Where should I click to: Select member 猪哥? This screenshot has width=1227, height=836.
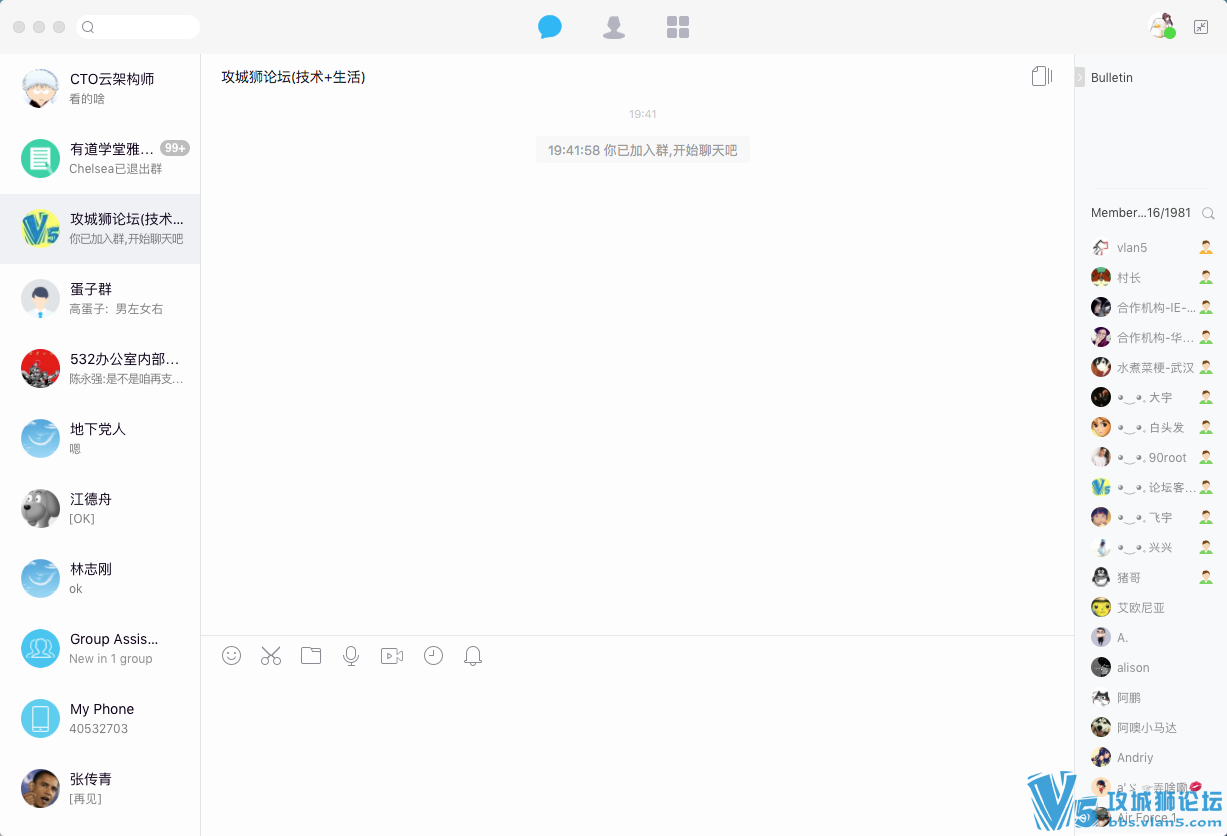click(1151, 577)
